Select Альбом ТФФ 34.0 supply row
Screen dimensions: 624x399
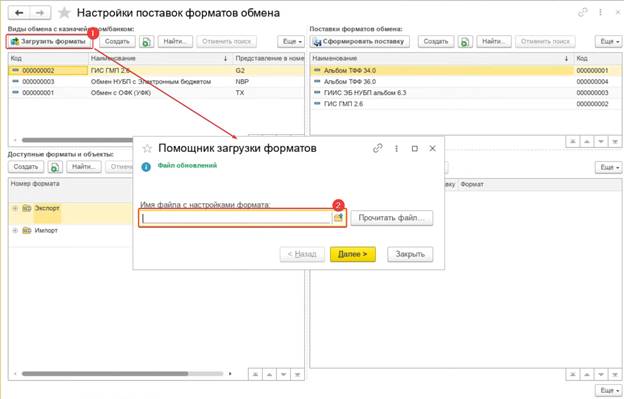tap(466, 70)
